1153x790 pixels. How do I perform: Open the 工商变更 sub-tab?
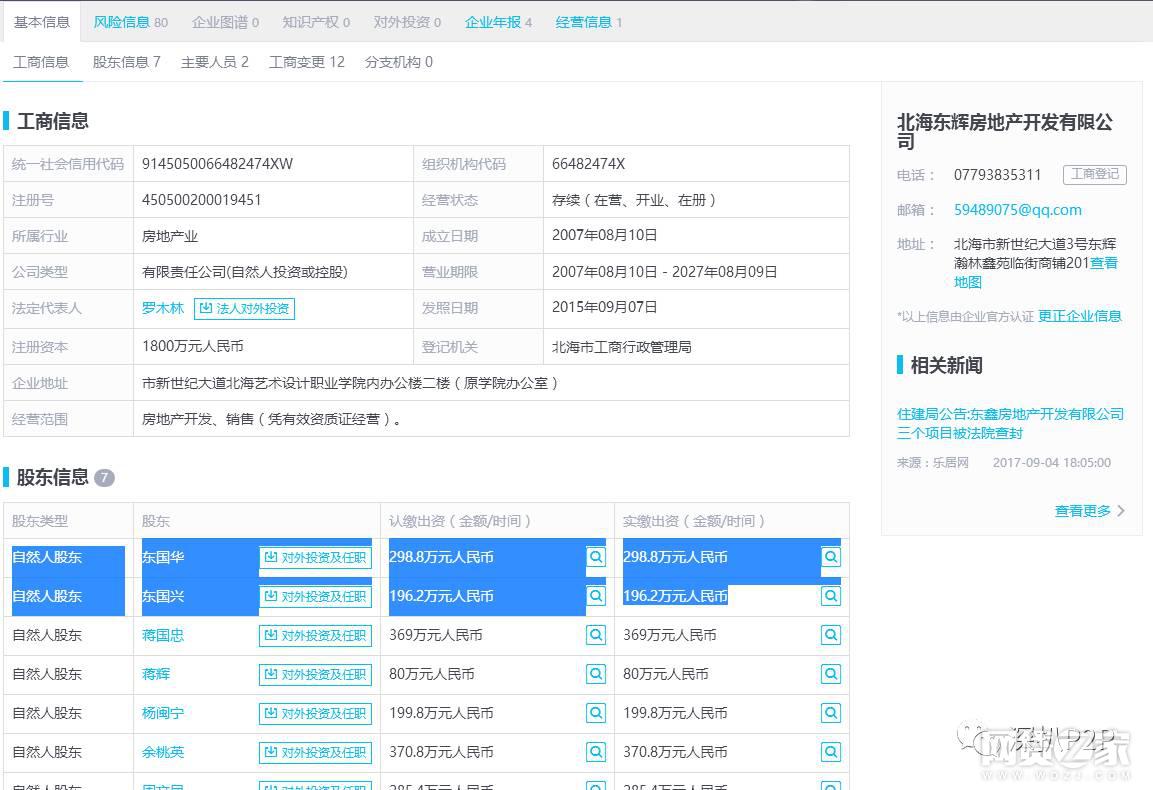pyautogui.click(x=306, y=62)
